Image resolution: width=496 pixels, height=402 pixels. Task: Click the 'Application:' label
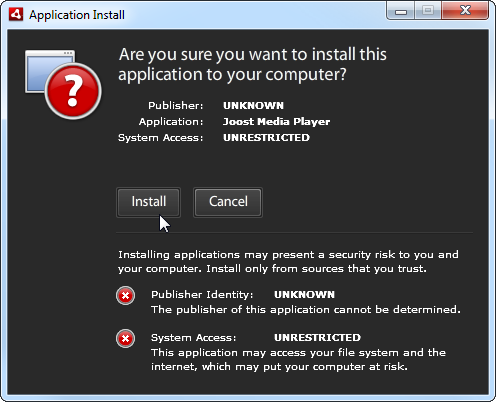click(x=171, y=122)
